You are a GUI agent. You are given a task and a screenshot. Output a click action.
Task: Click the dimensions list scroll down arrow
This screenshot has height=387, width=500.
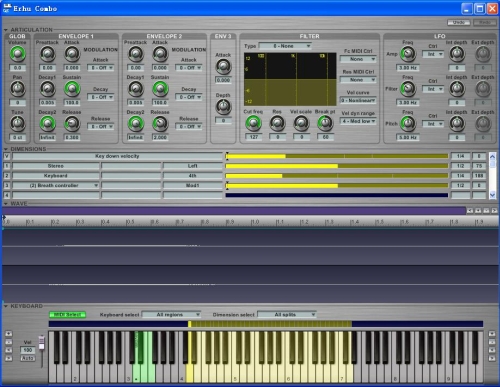pyautogui.click(x=492, y=195)
